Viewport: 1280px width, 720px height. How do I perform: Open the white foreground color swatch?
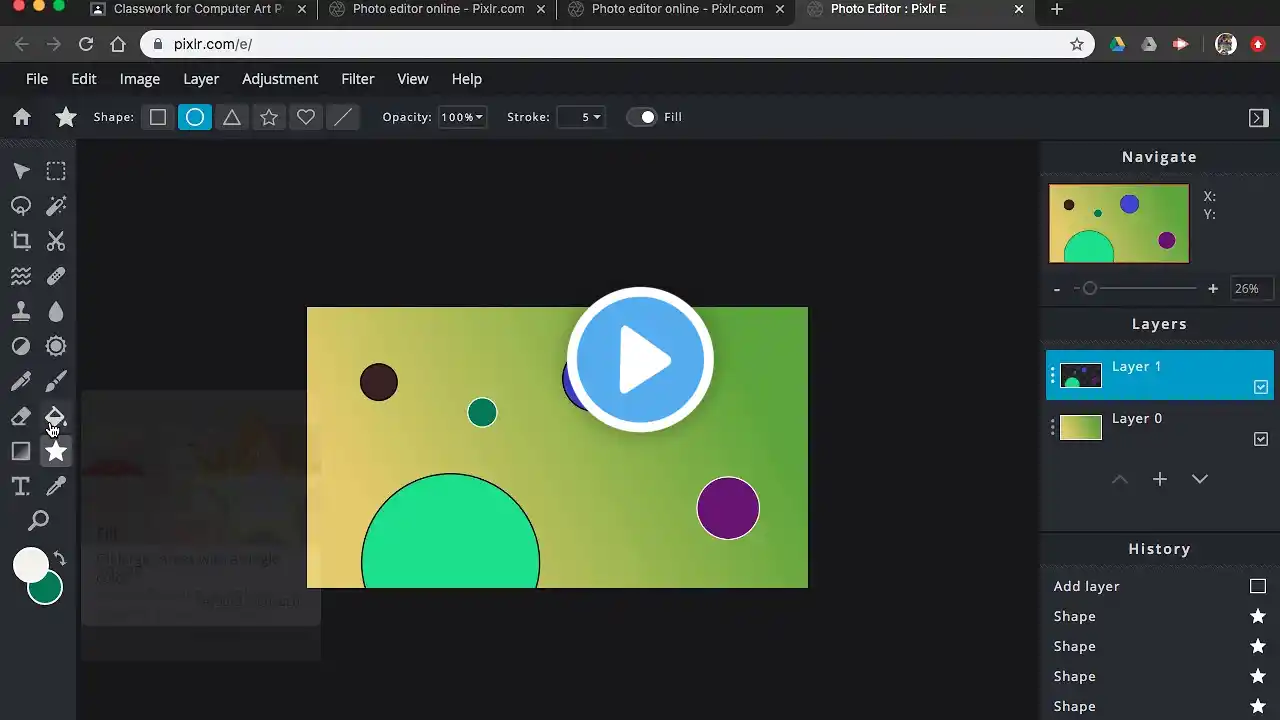(30, 565)
